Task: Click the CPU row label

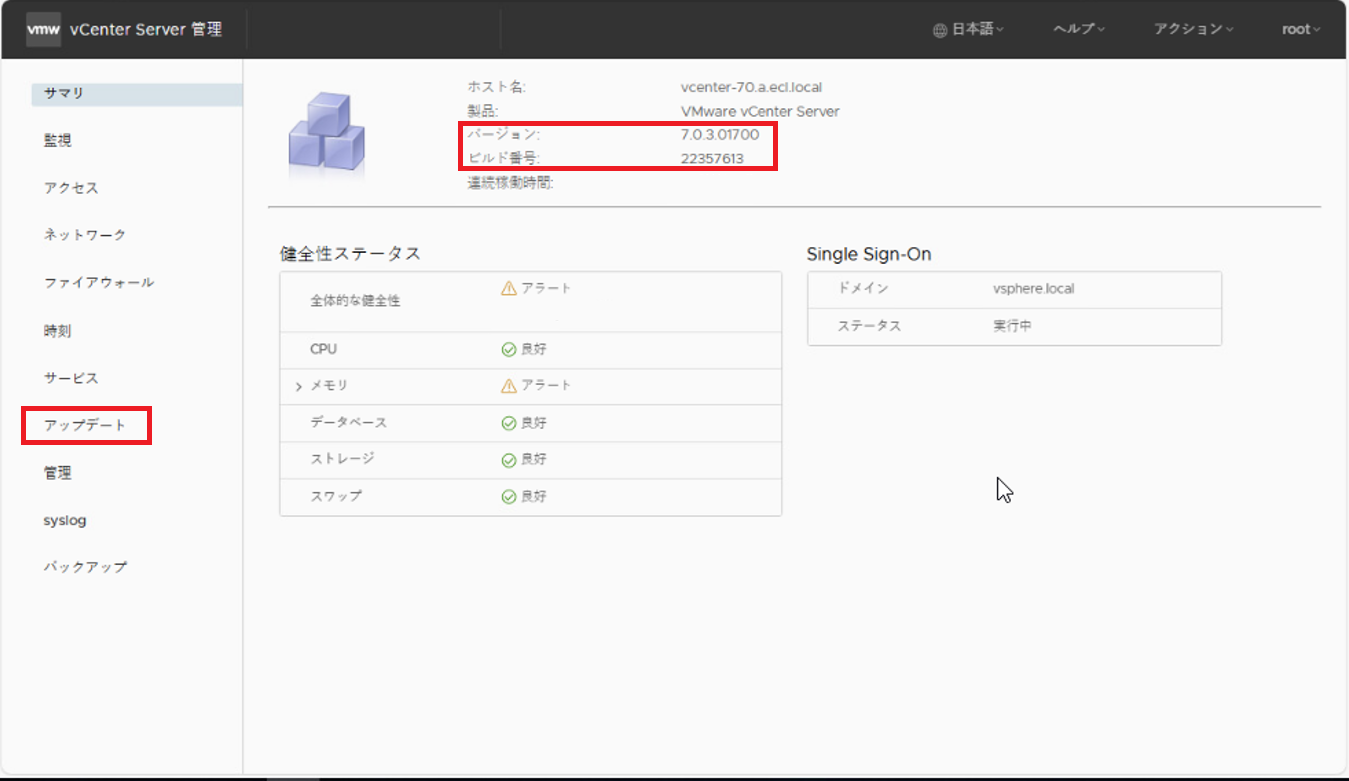Action: click(324, 349)
